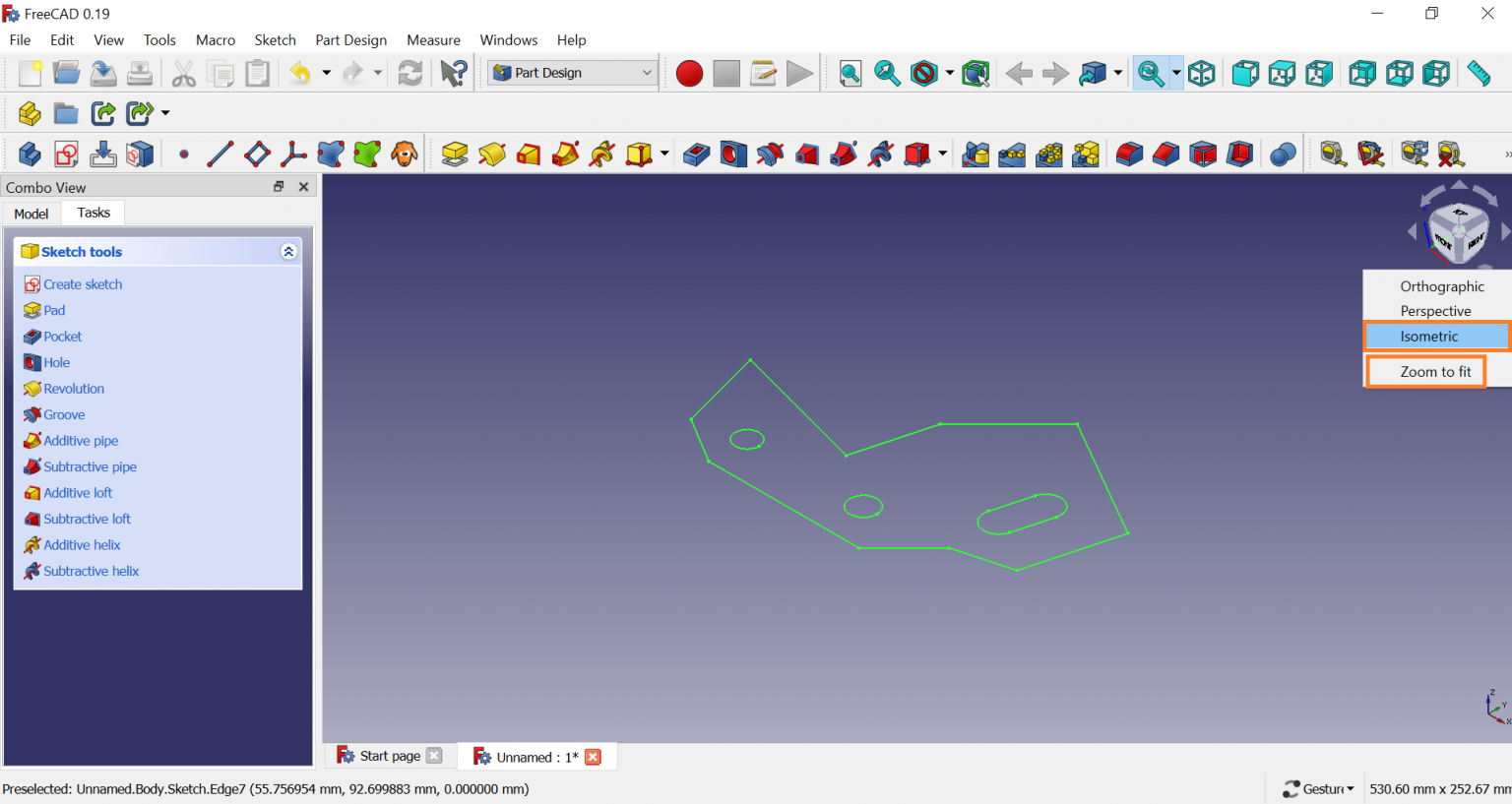
Task: Collapse the Sketch tools panel
Action: (x=288, y=252)
